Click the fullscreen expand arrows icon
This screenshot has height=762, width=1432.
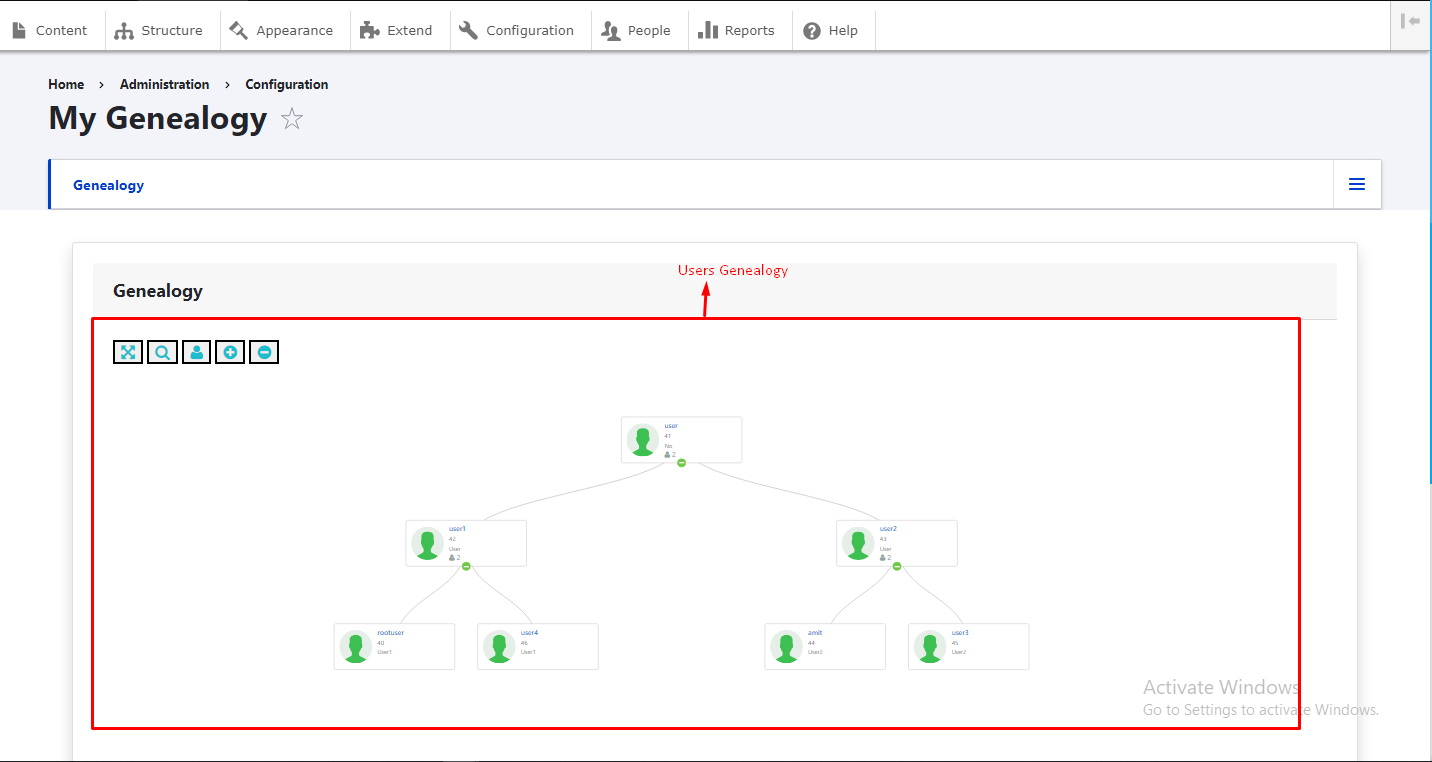[x=128, y=352]
